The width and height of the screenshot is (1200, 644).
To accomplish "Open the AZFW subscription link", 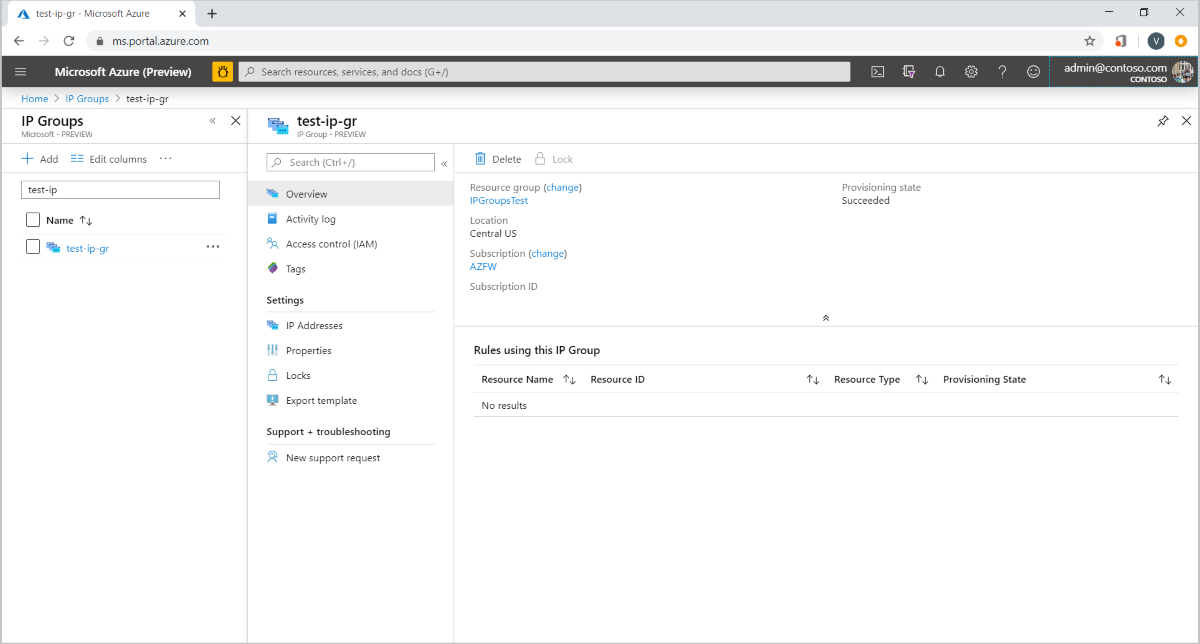I will coord(483,267).
